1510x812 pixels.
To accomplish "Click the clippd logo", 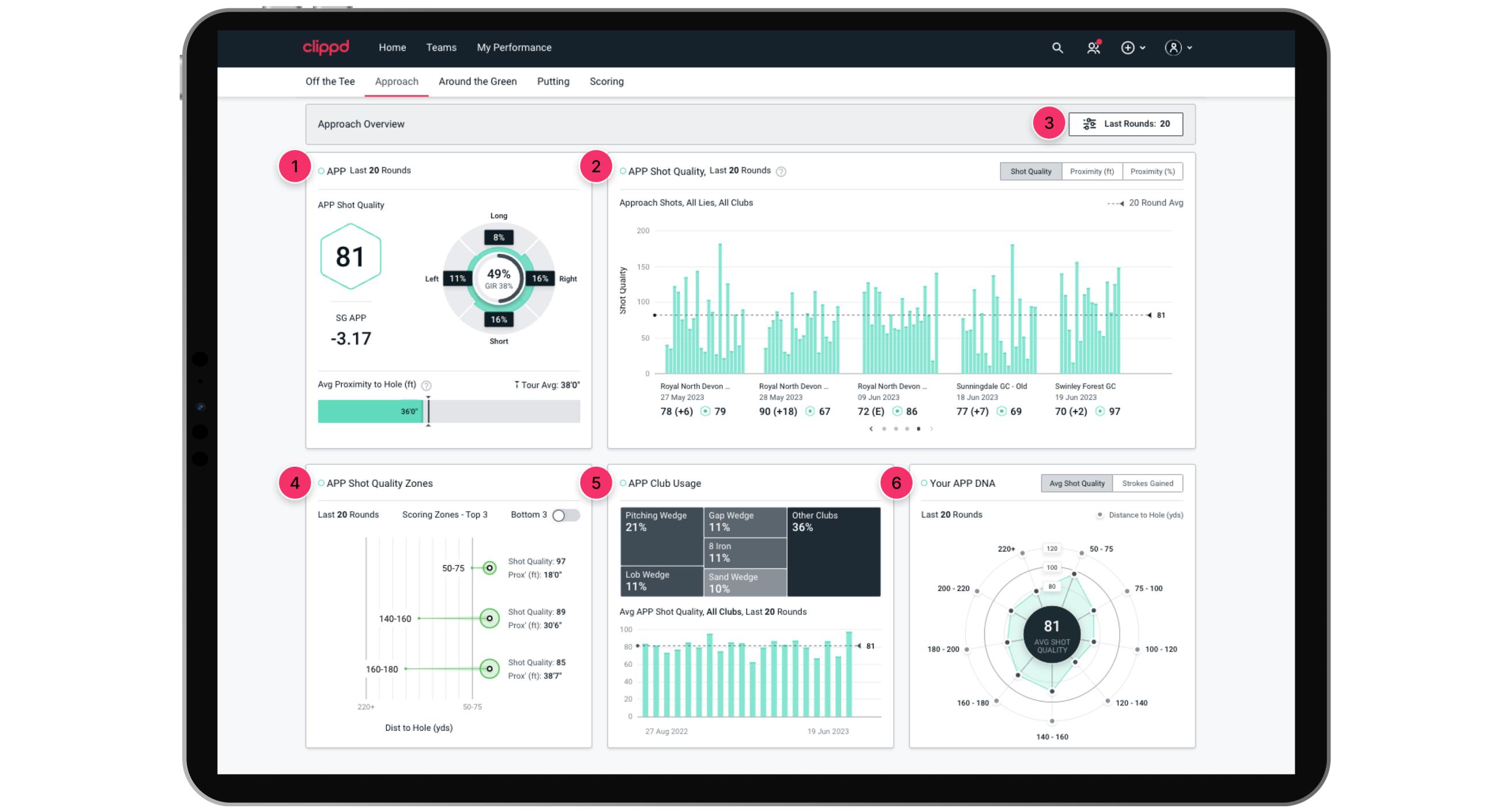I will coord(326,47).
